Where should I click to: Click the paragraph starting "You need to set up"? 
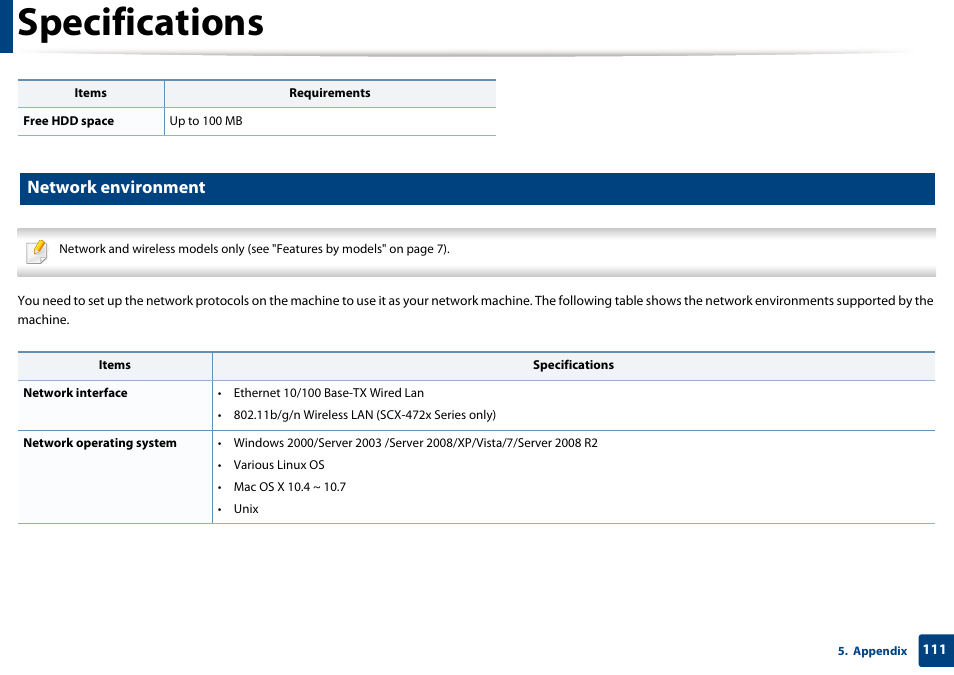coord(475,310)
